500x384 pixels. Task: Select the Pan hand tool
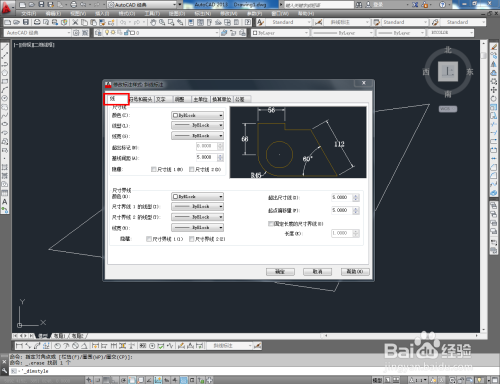[153, 22]
